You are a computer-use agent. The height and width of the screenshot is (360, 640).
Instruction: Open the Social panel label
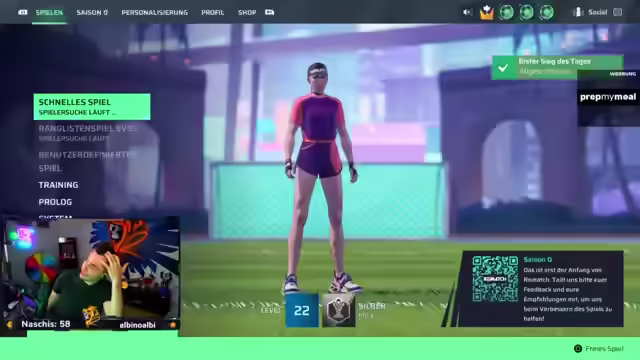[598, 12]
